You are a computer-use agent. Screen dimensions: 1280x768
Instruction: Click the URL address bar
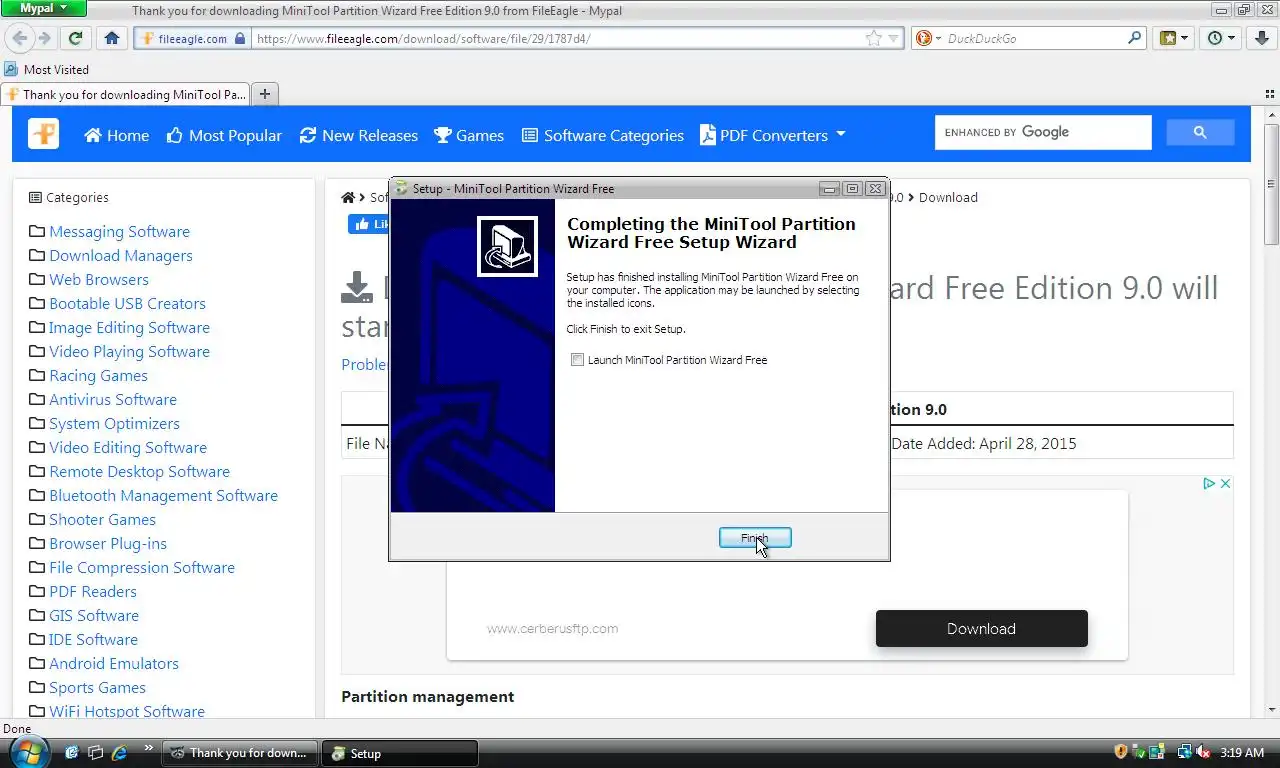(x=558, y=38)
